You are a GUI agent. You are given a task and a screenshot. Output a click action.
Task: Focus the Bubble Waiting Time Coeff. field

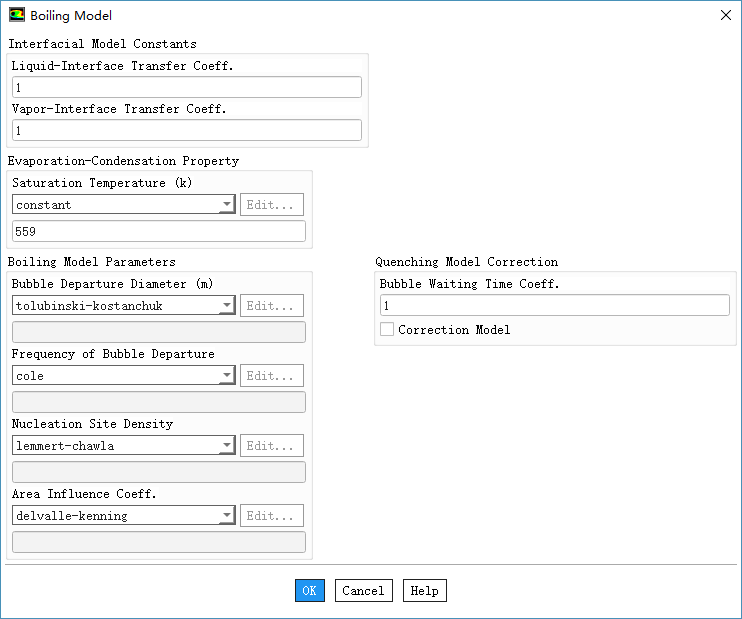[x=554, y=306]
